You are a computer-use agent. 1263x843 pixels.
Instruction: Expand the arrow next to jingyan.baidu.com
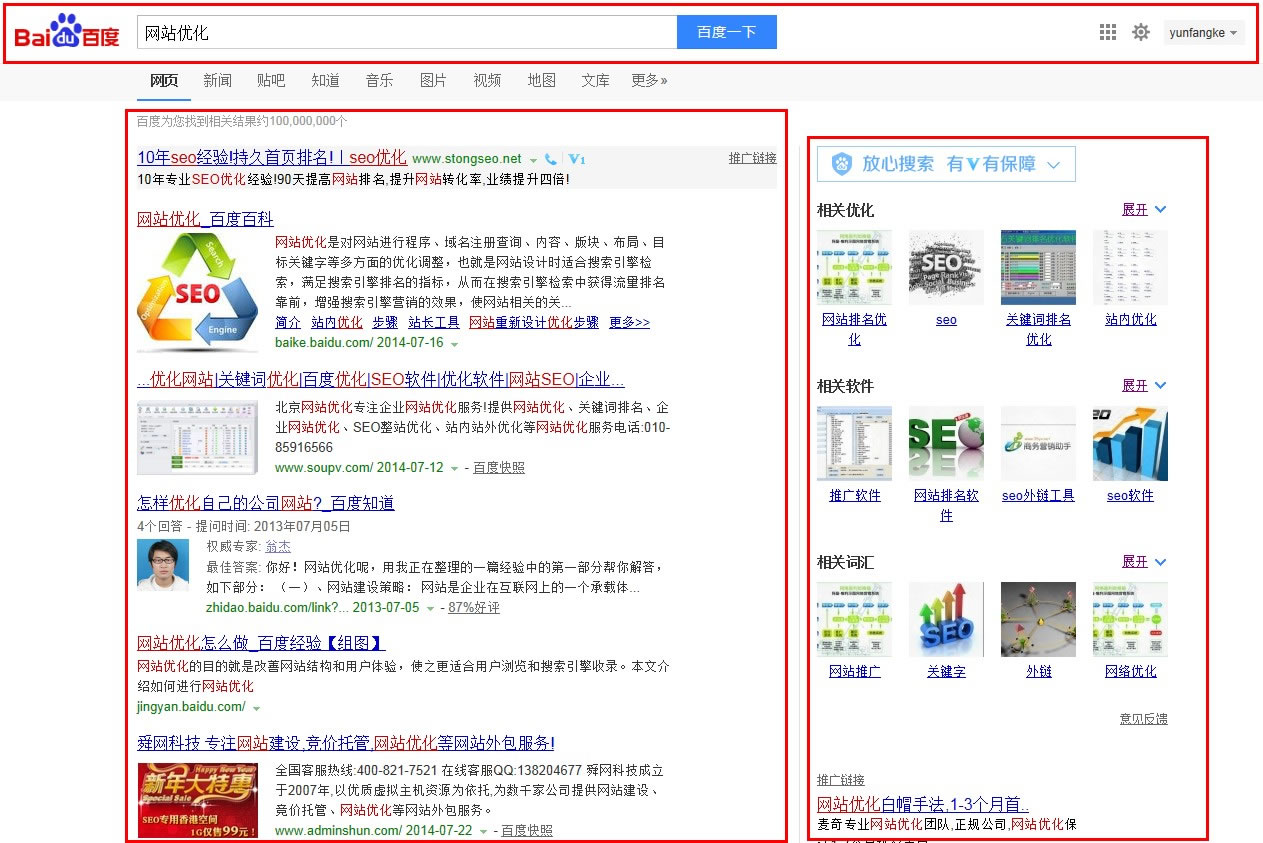pyautogui.click(x=257, y=708)
